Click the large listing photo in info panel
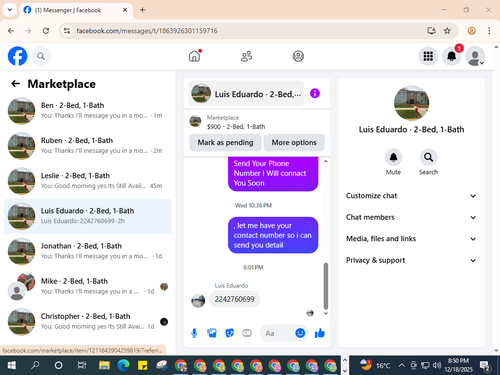The image size is (500, 375). (411, 103)
